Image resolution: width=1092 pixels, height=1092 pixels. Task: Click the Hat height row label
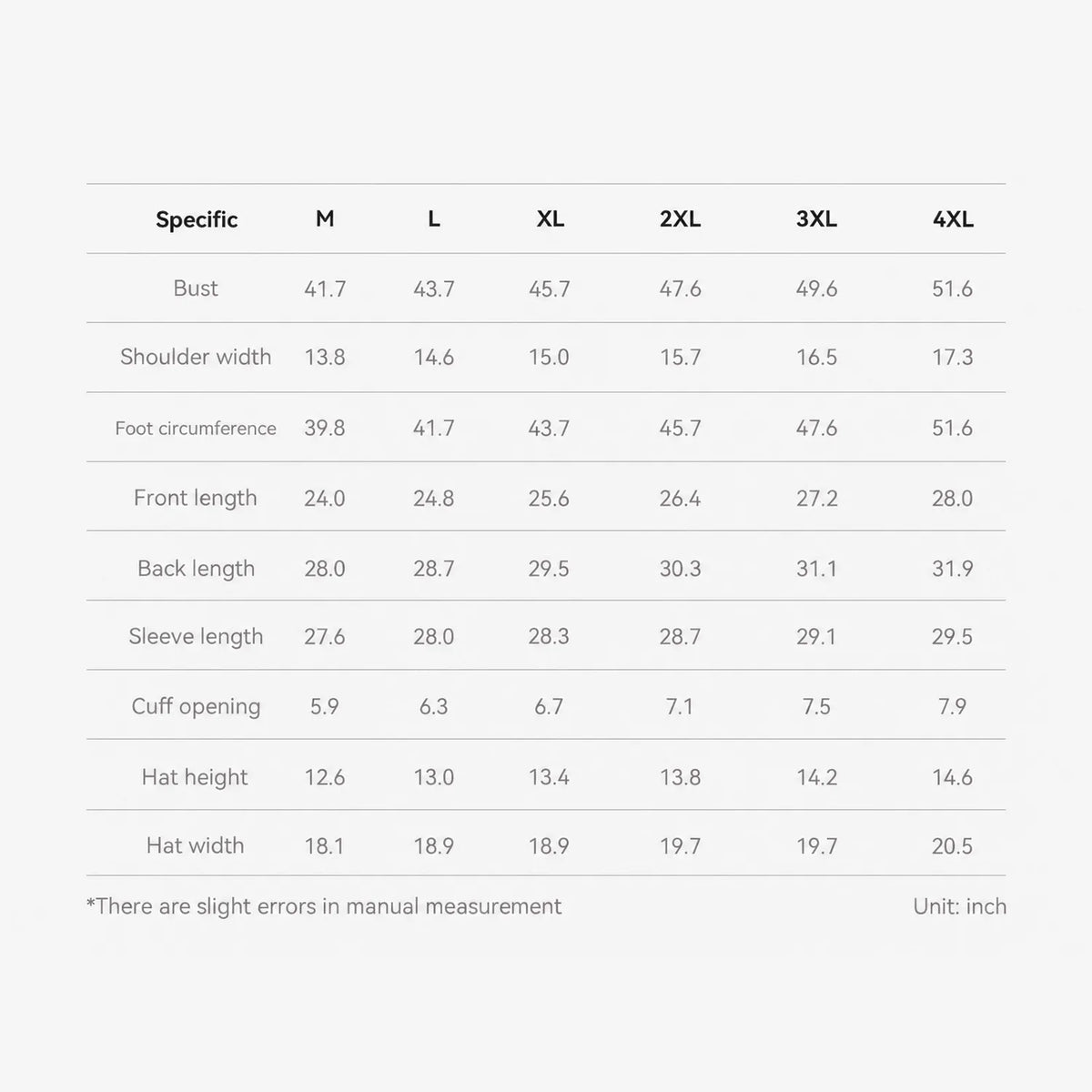click(195, 777)
